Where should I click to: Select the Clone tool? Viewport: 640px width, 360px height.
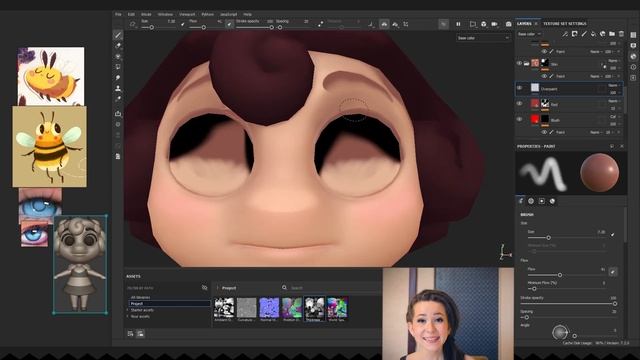click(x=118, y=88)
